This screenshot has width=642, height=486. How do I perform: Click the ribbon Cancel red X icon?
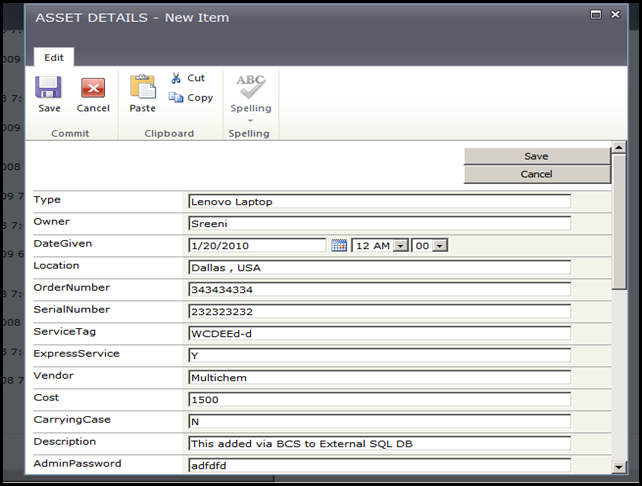(93, 88)
